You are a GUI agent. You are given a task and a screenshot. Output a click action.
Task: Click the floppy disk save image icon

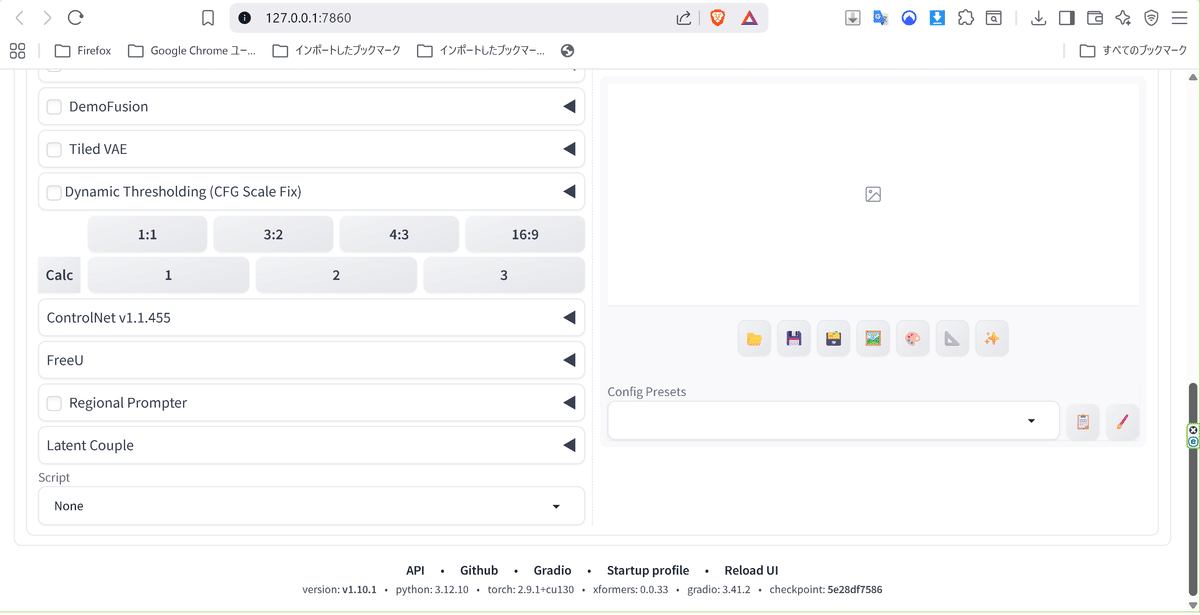click(x=794, y=338)
